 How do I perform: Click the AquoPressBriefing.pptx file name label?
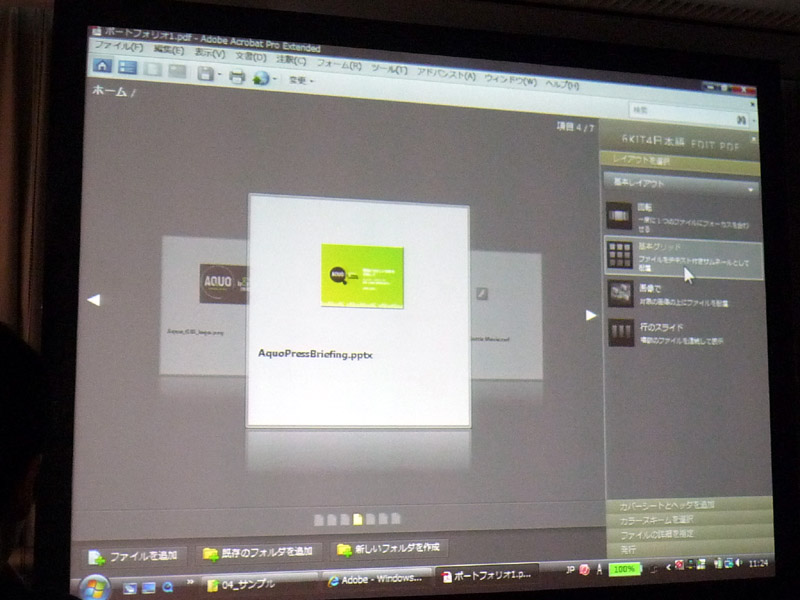(x=315, y=354)
